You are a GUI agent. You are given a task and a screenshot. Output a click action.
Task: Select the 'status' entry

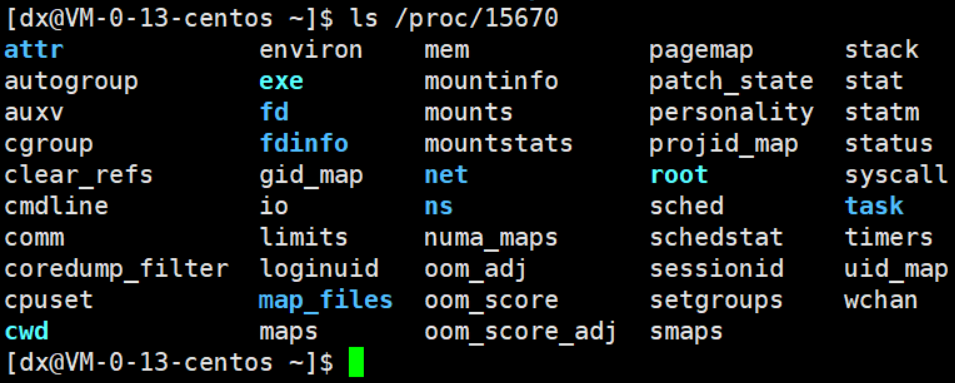(889, 145)
